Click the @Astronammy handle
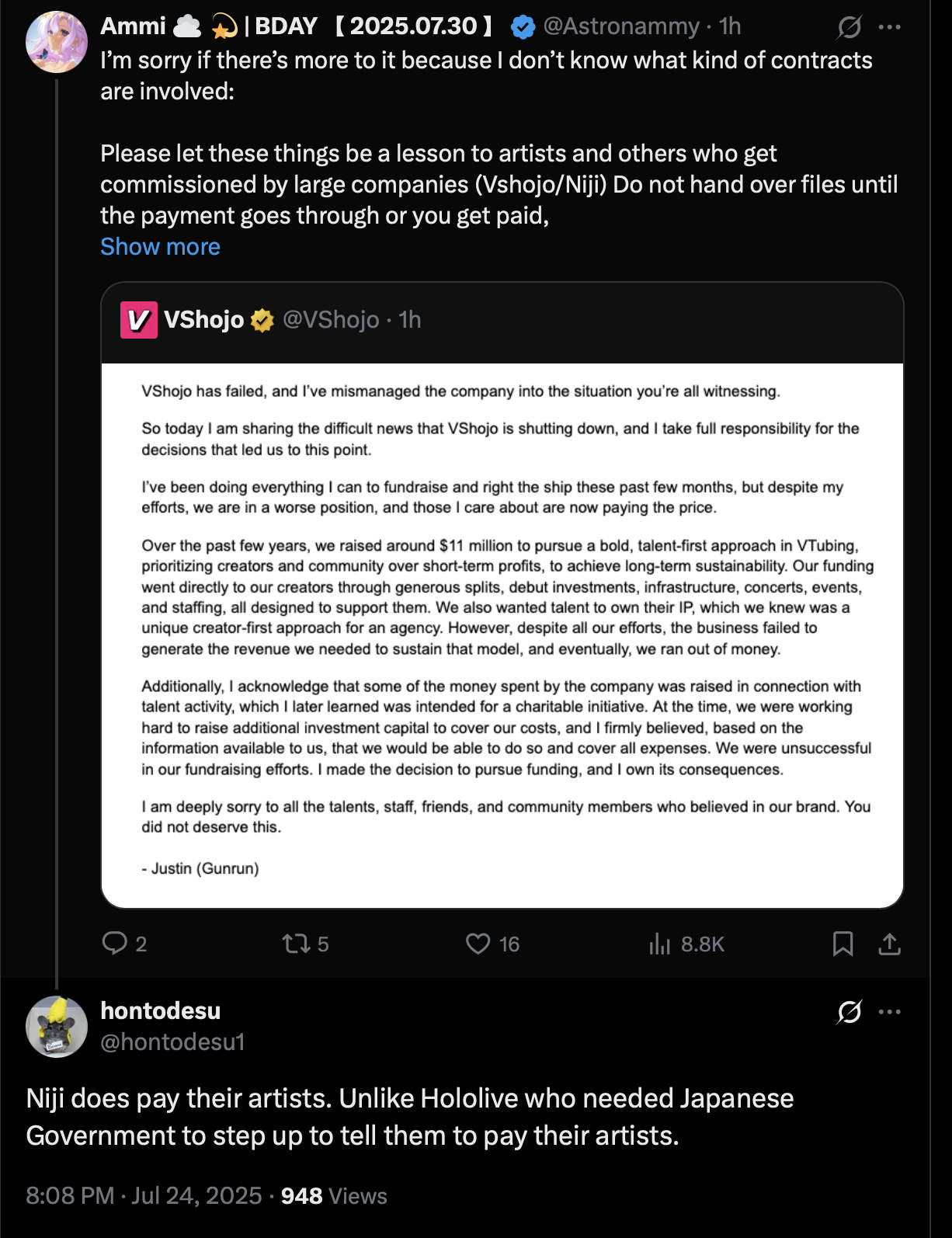Screen dimensions: 952x1238 [621, 26]
